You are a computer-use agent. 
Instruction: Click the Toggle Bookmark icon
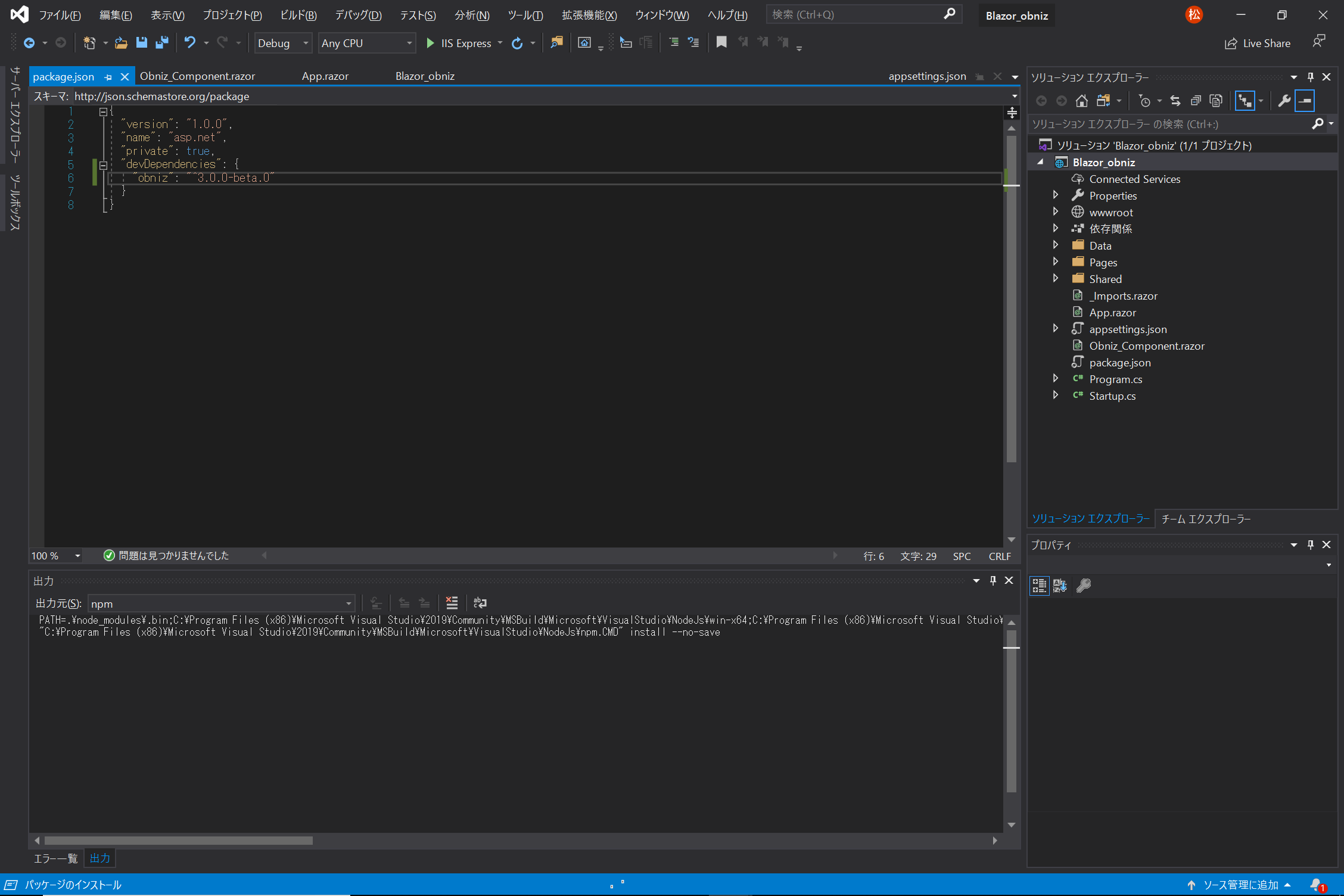(x=721, y=42)
